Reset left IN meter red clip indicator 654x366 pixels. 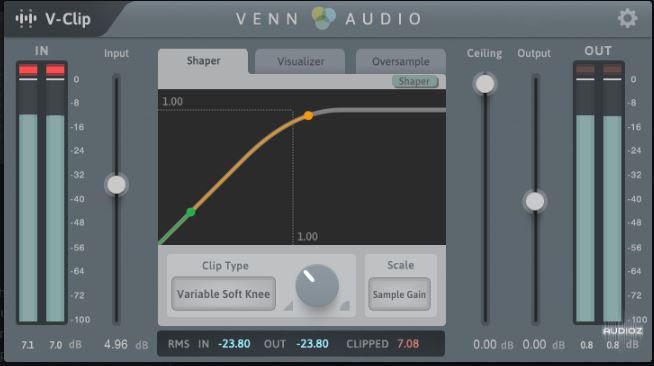tap(28, 70)
